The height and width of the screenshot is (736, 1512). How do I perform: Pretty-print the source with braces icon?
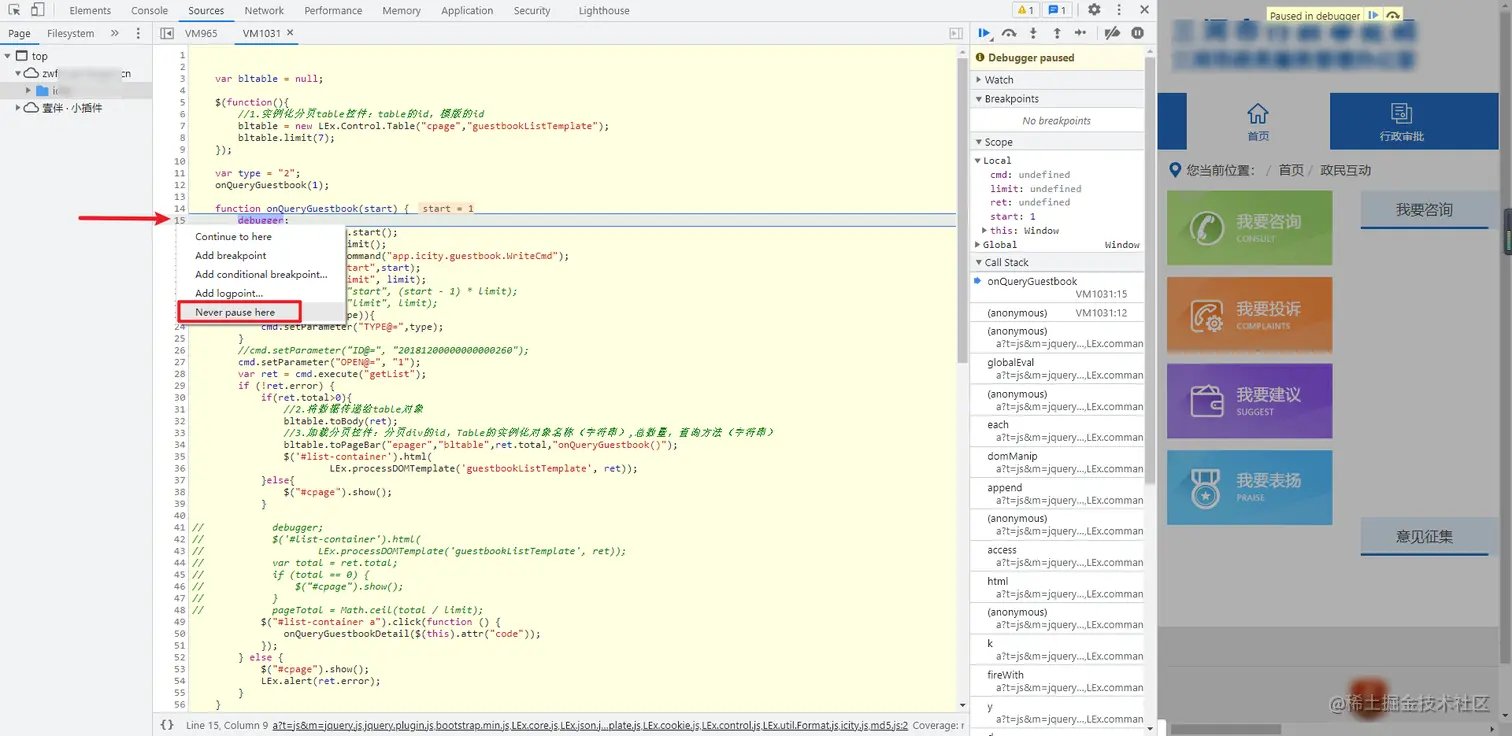click(x=167, y=725)
